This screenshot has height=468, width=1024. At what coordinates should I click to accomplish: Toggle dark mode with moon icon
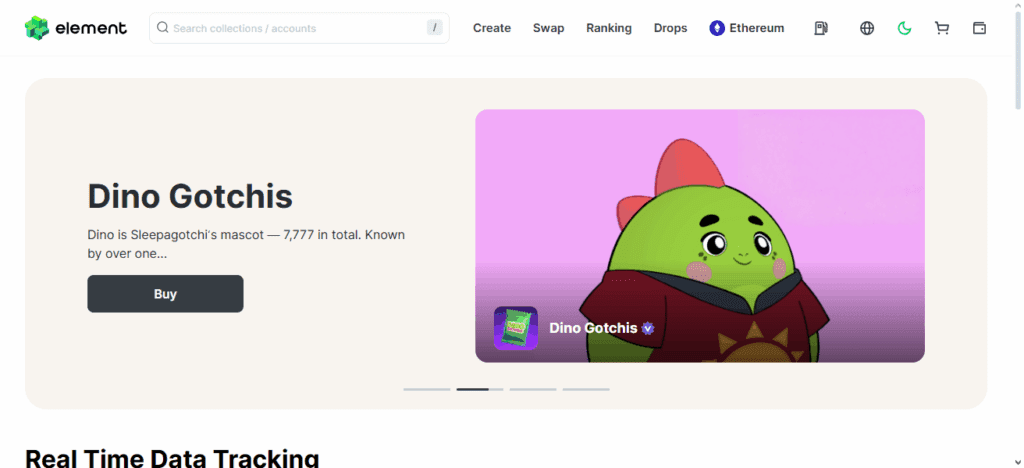tap(904, 28)
